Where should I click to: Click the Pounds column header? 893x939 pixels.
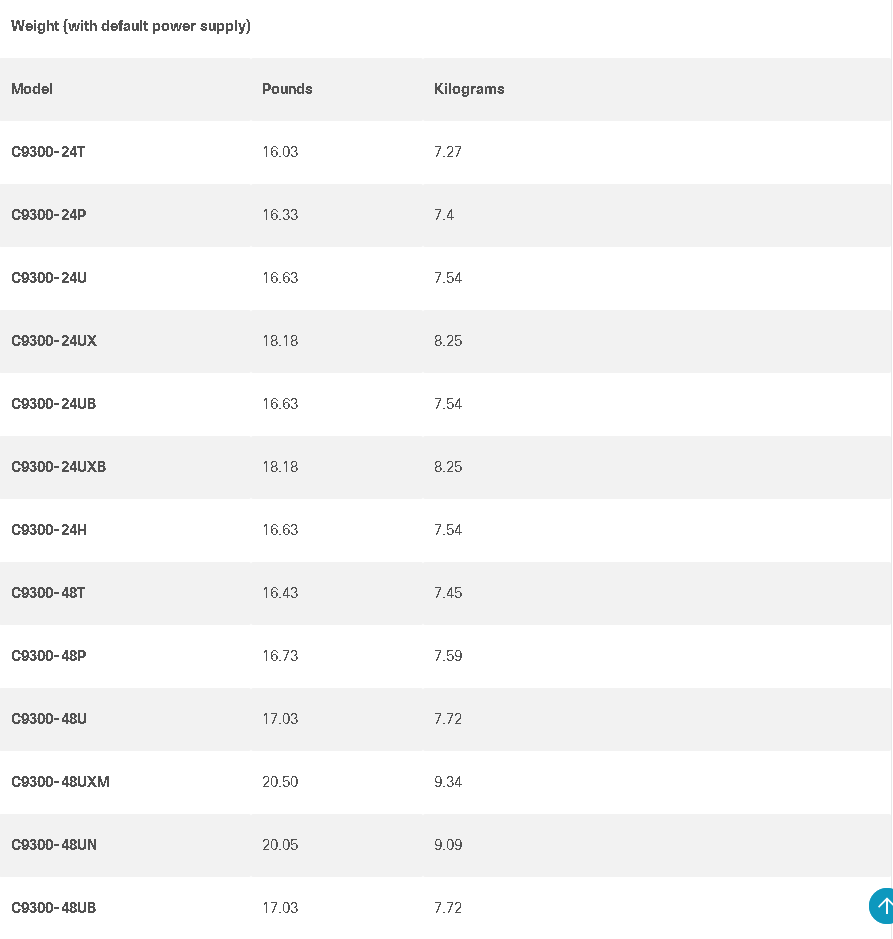287,89
